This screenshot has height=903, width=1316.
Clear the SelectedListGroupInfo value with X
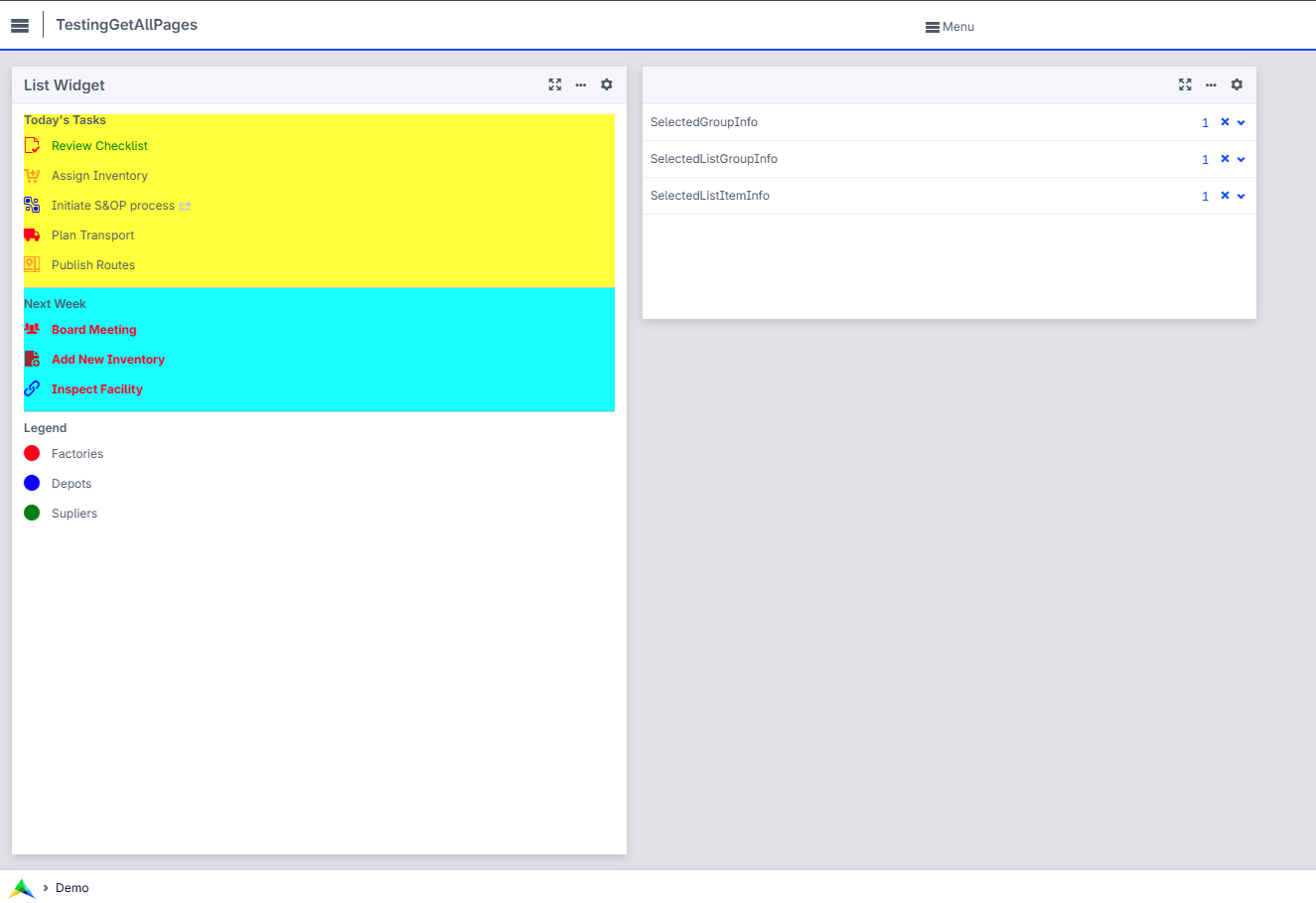point(1225,159)
